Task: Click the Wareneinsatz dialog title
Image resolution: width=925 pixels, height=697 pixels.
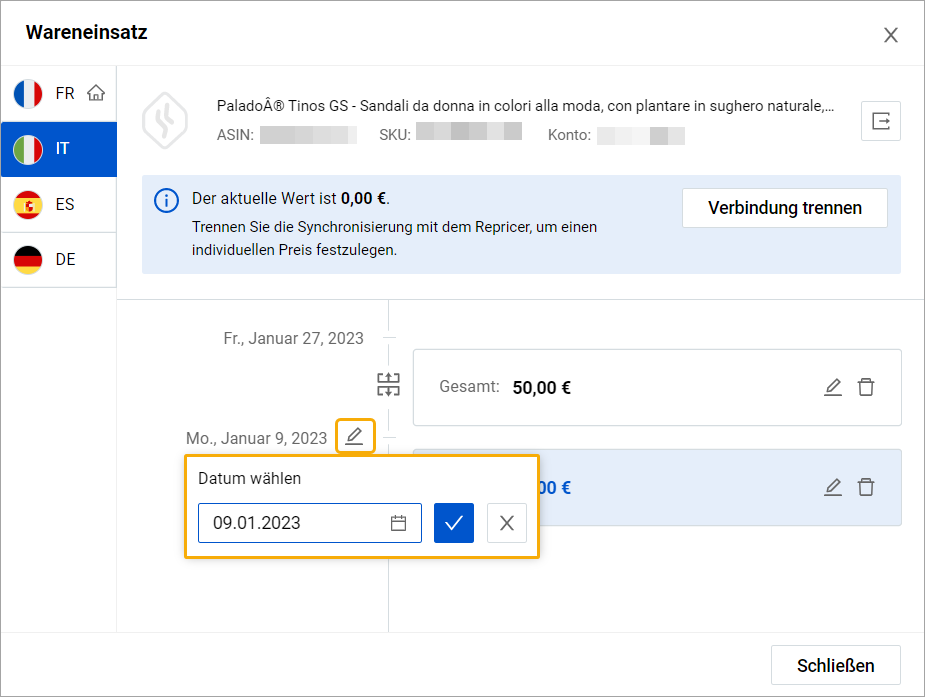Action: [87, 32]
